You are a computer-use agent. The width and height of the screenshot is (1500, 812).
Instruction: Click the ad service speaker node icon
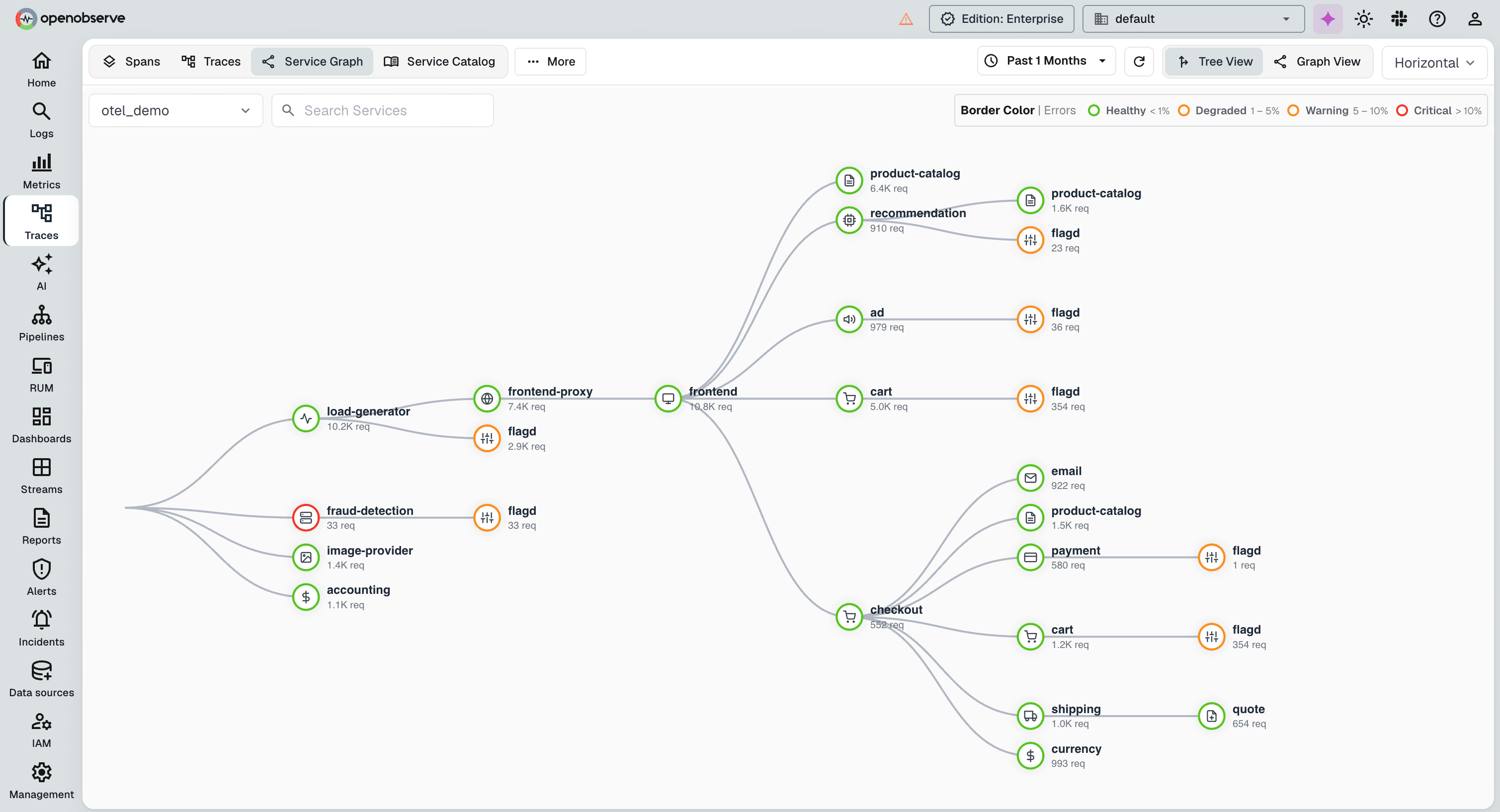pos(849,319)
